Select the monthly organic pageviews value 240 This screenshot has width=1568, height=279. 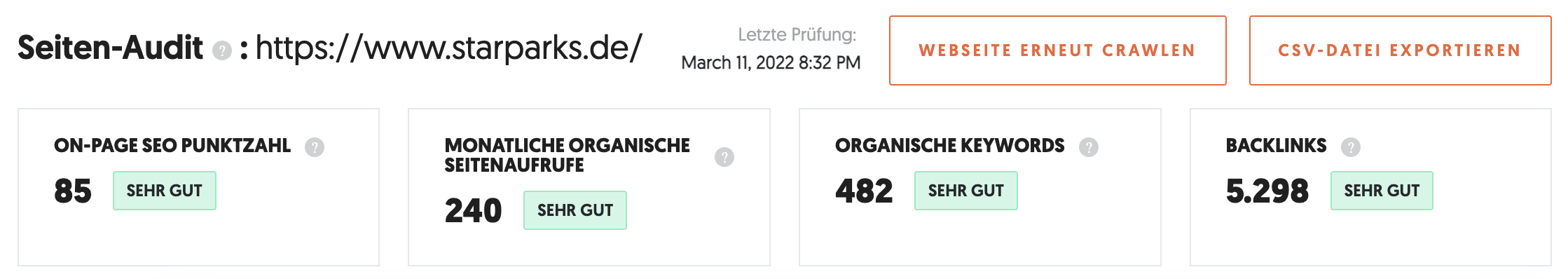[473, 210]
